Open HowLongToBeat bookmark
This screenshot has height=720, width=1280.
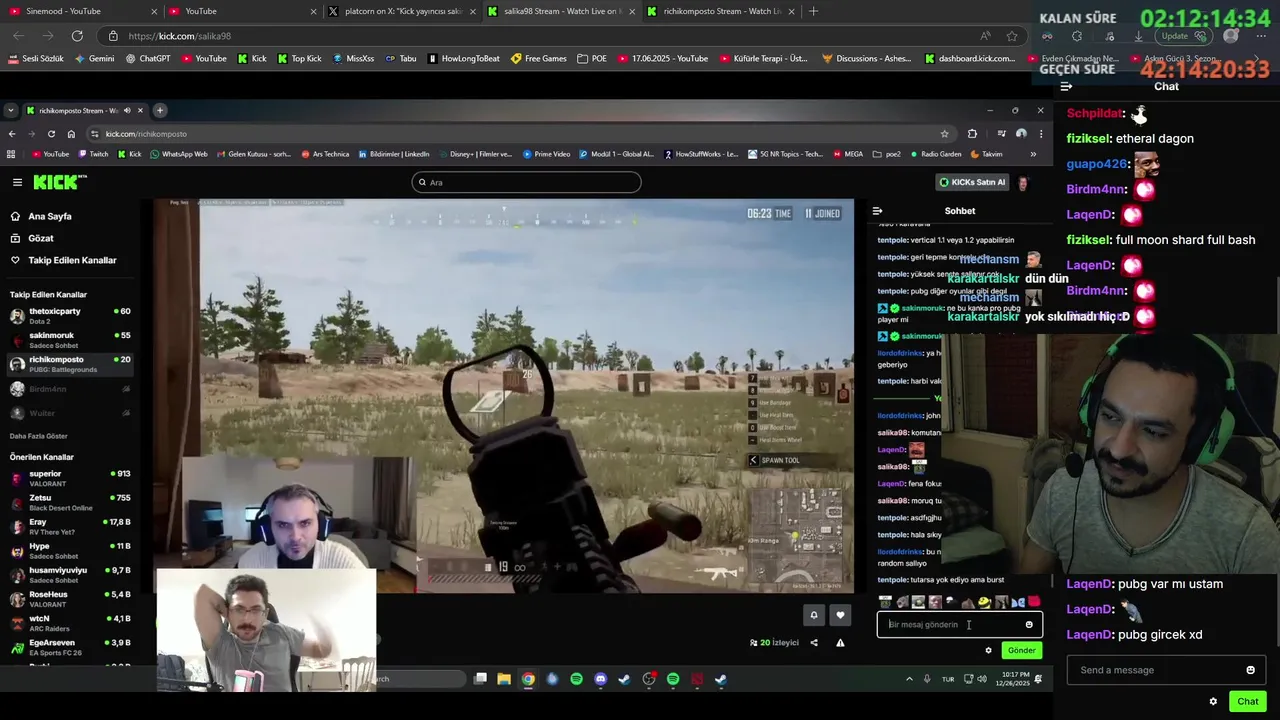pos(463,59)
